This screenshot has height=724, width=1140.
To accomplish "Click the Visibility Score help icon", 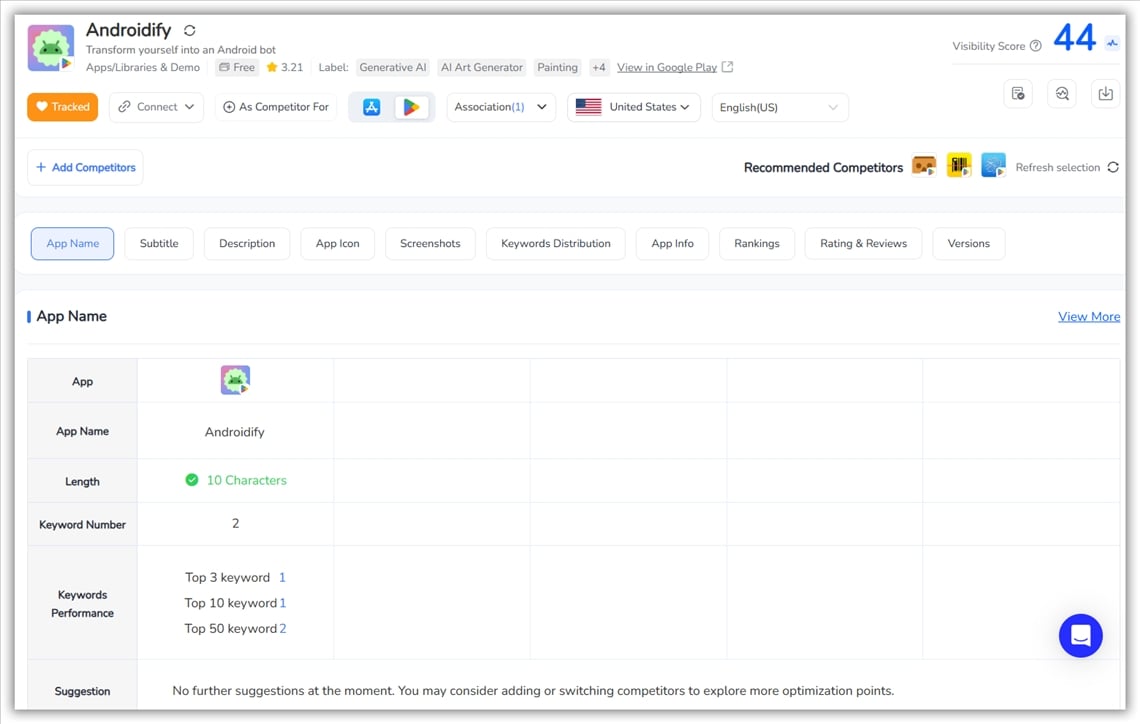I will pyautogui.click(x=1035, y=46).
